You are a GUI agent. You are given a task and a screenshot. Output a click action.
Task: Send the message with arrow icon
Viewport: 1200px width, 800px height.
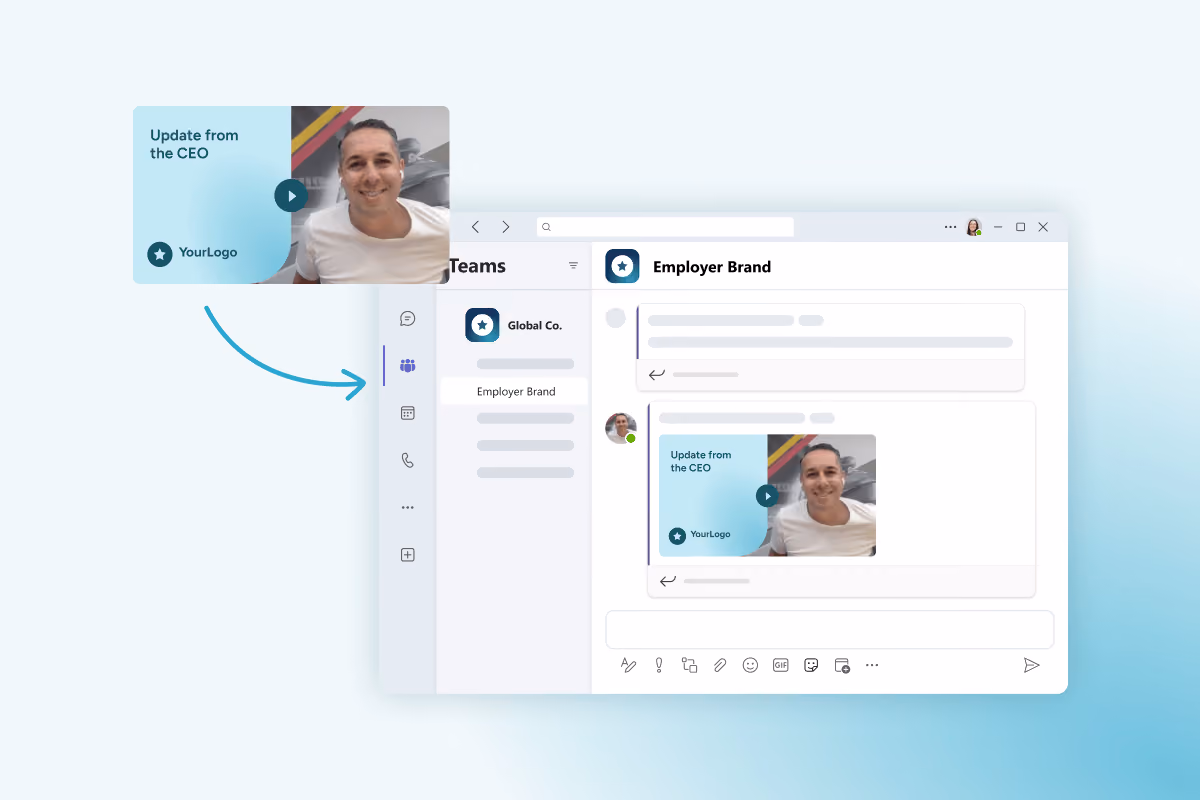(1032, 665)
